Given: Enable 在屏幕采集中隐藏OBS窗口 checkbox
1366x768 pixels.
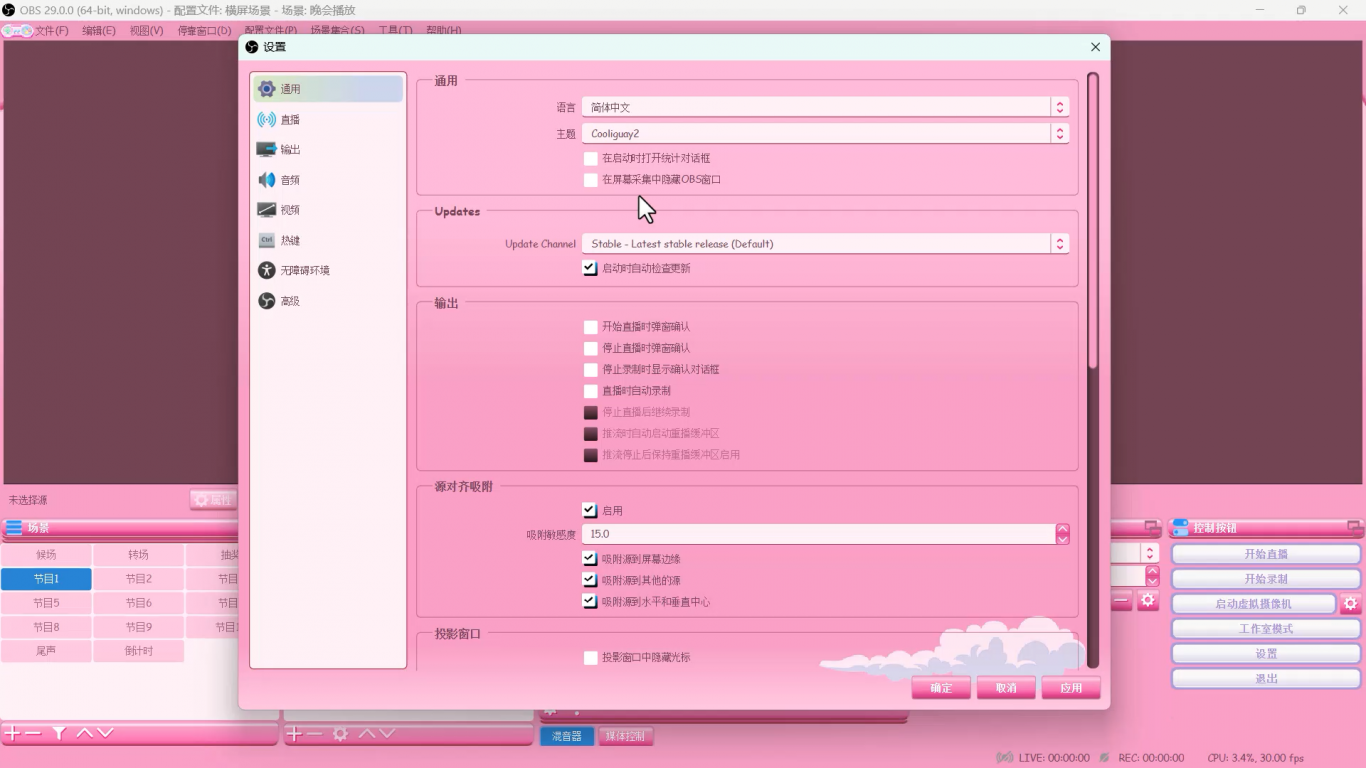Looking at the screenshot, I should 591,180.
